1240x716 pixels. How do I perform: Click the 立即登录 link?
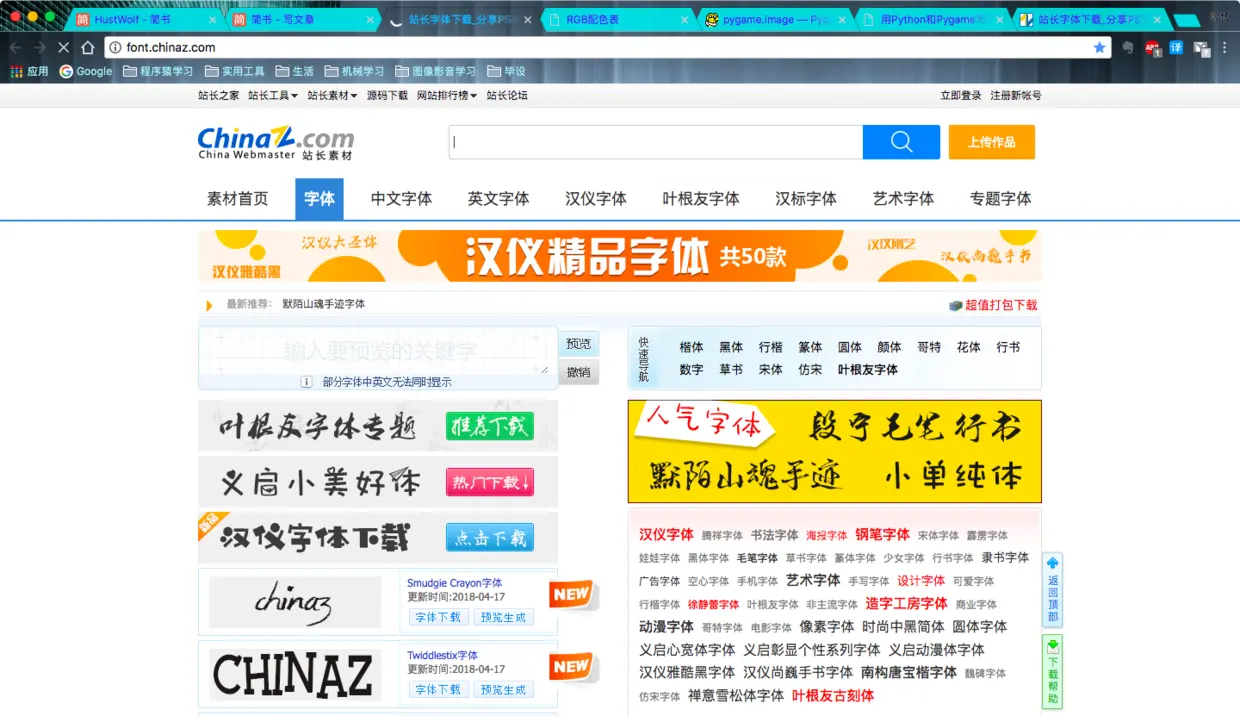point(961,95)
